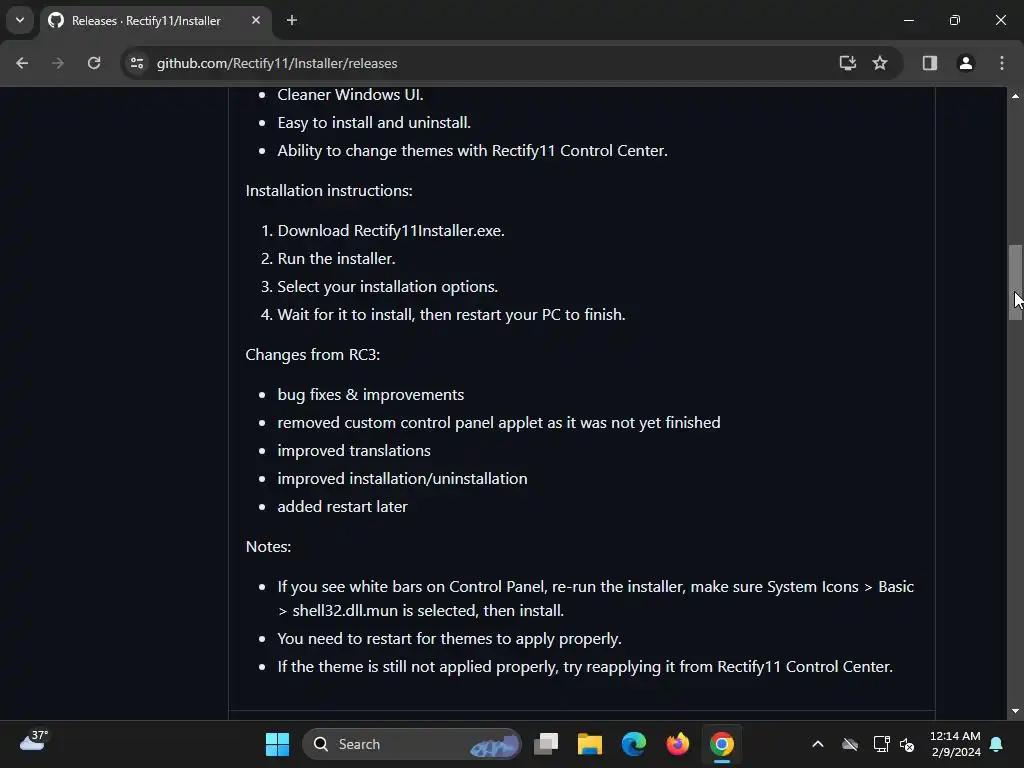The image size is (1024, 768).
Task: Click the text 'improved installation/uninstallation'
Action: pyautogui.click(x=402, y=479)
